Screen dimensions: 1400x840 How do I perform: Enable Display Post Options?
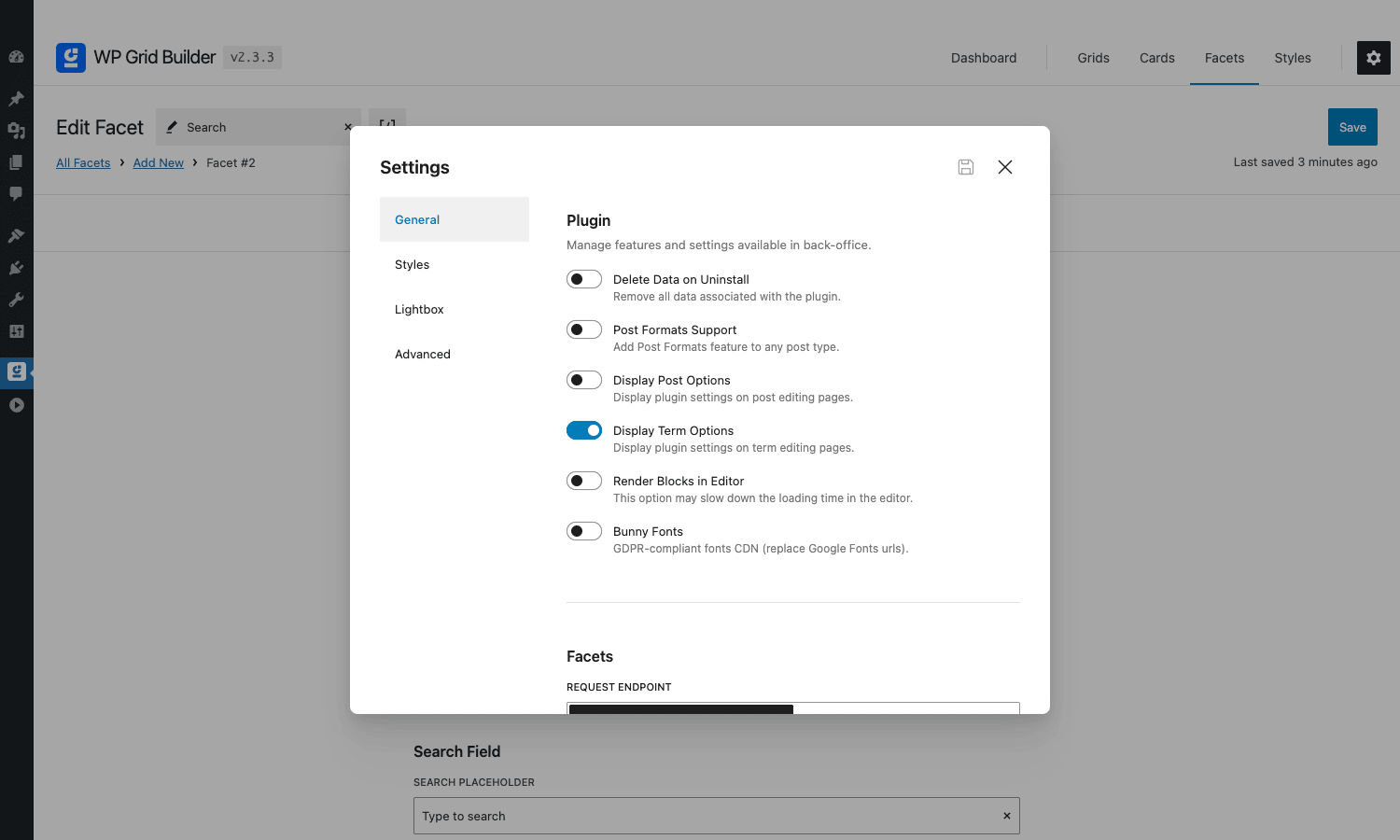point(584,380)
